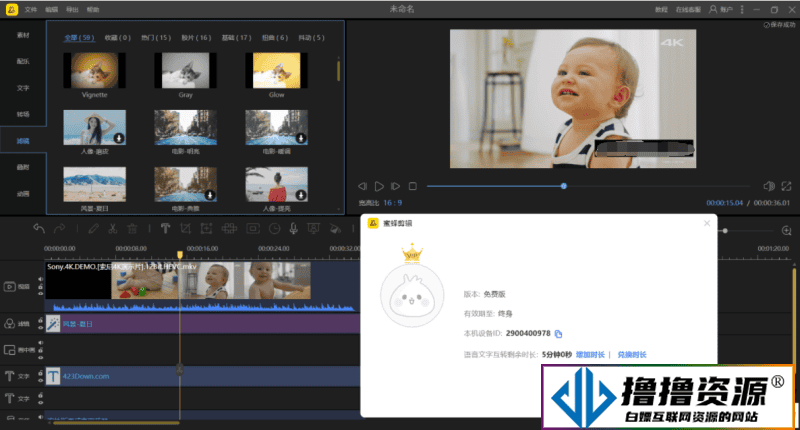Show the 抖动 (5) filter category
Screen dimensions: 800x430
(x=311, y=38)
